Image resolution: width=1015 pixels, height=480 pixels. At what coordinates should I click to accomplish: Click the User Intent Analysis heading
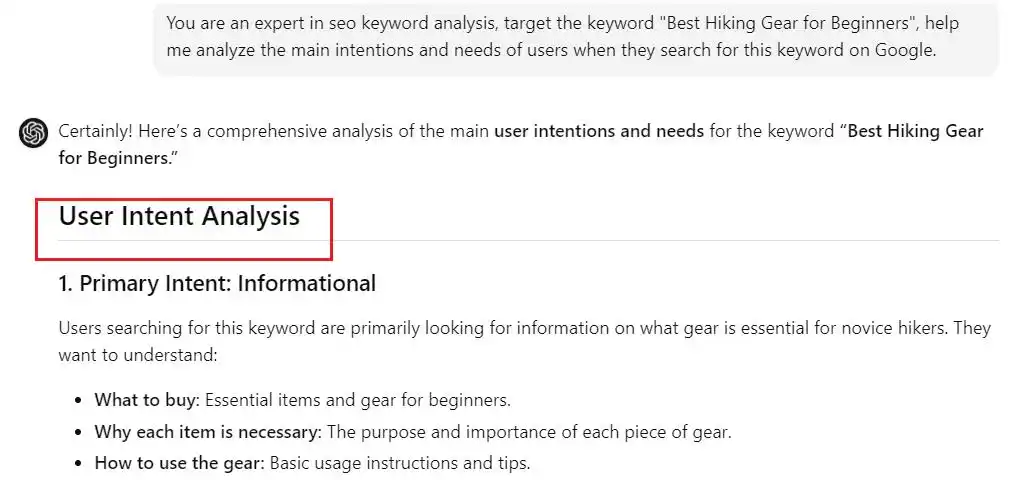click(179, 216)
